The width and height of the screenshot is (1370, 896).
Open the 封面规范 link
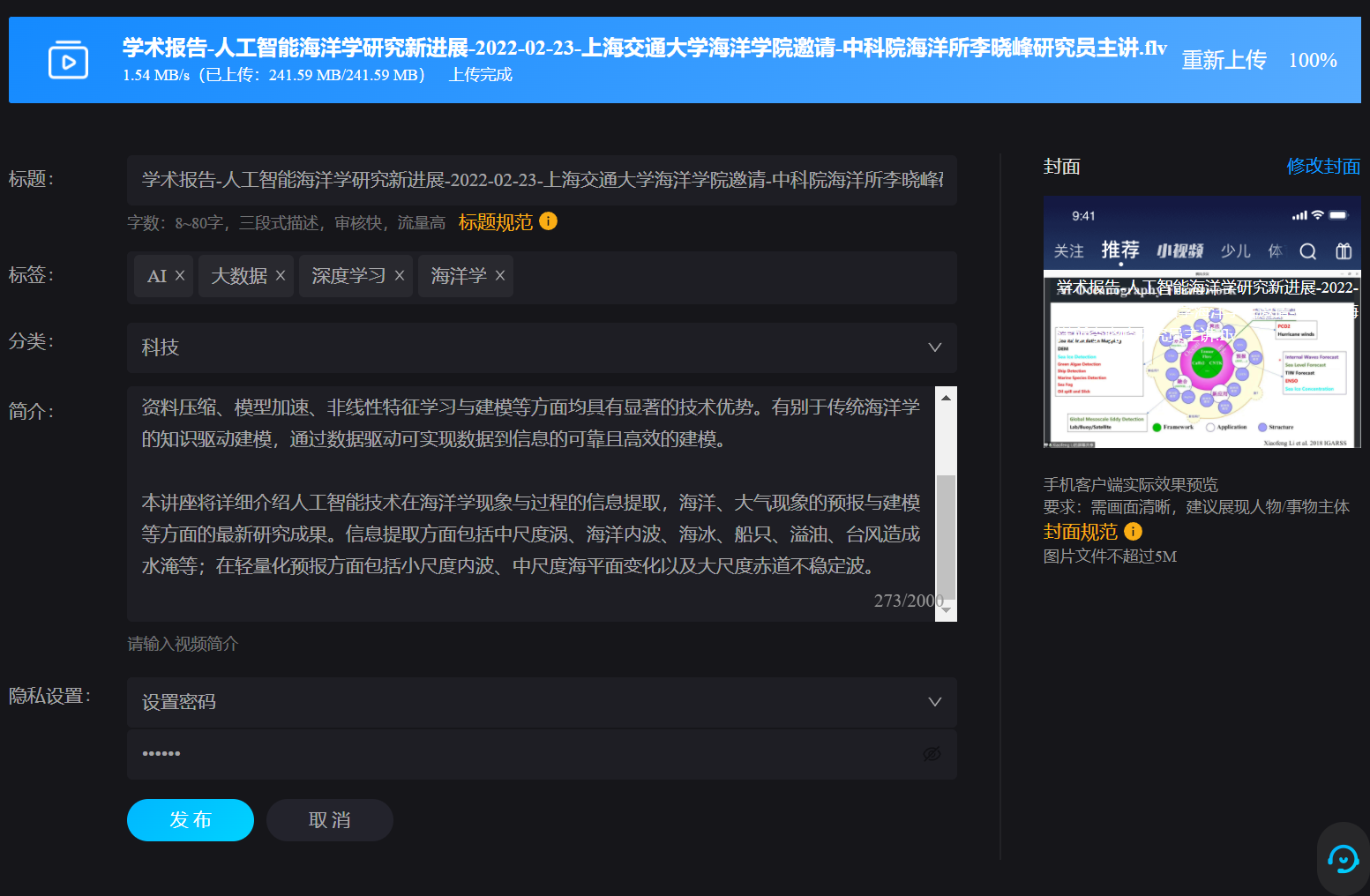pos(1081,532)
